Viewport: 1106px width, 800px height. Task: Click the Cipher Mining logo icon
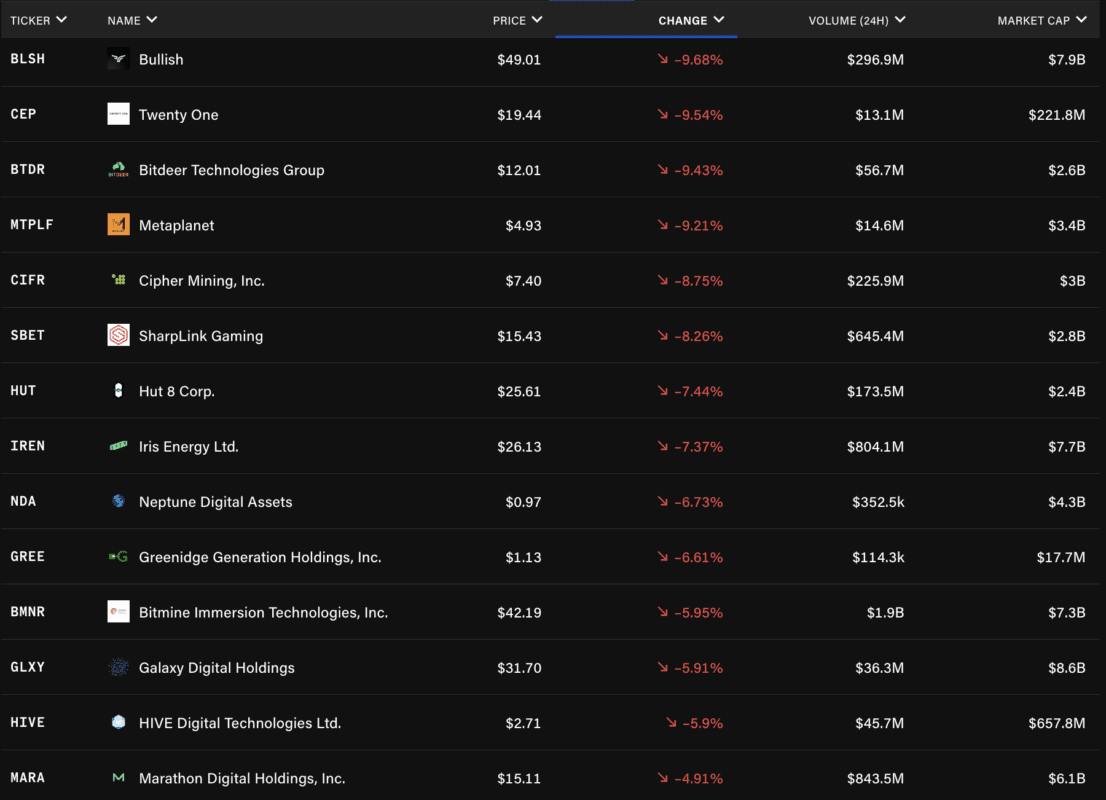pos(118,280)
